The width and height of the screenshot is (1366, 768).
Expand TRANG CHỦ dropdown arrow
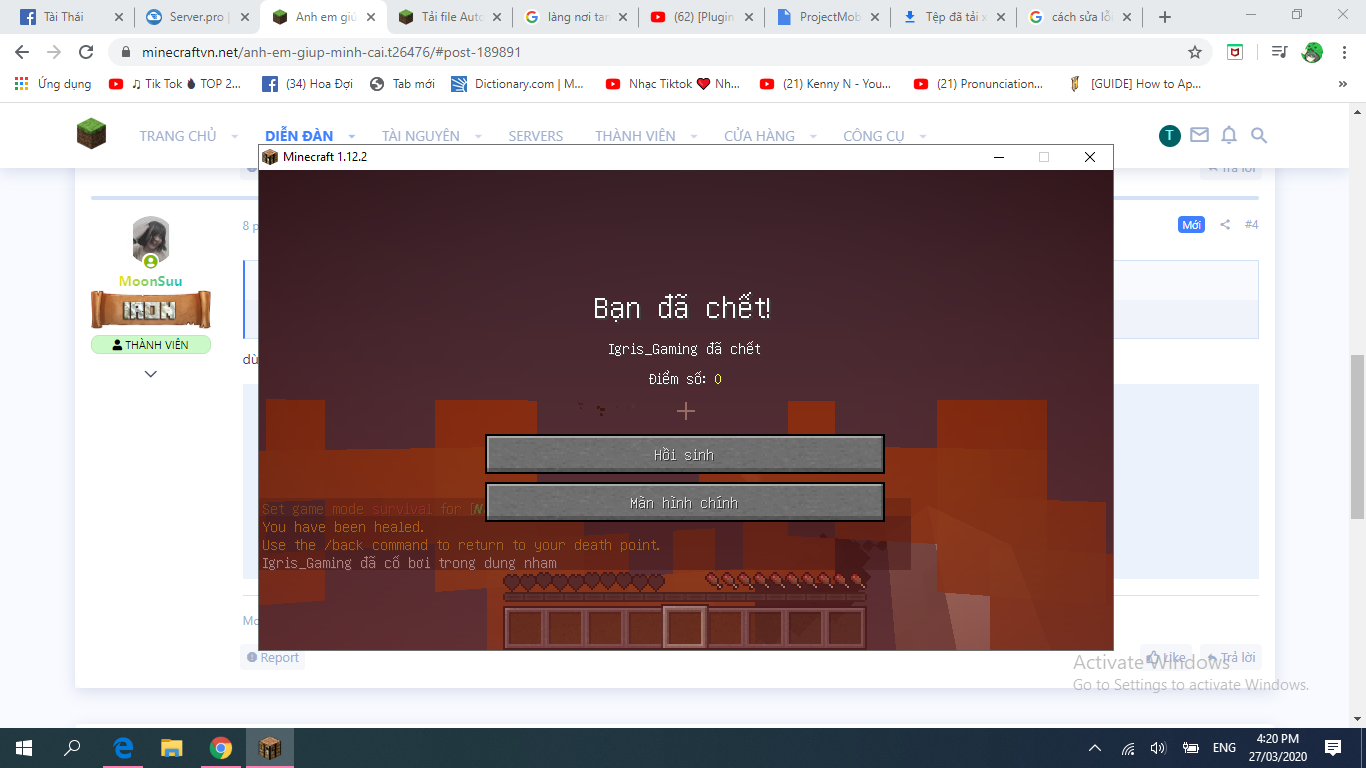coord(234,136)
